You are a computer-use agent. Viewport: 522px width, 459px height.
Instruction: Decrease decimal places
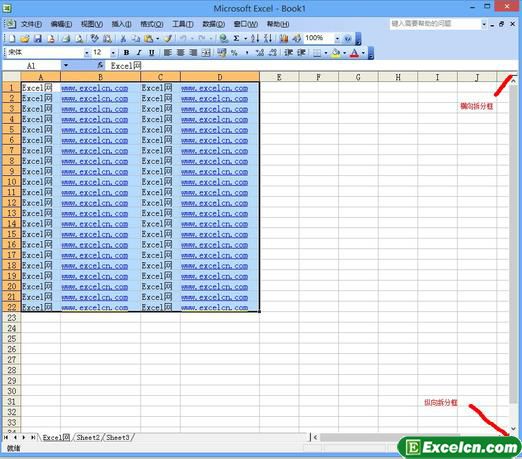click(273, 53)
